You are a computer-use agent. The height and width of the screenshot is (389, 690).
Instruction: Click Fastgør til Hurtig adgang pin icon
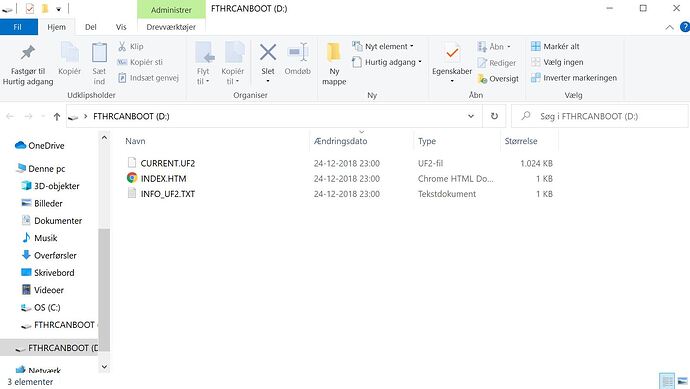click(28, 53)
